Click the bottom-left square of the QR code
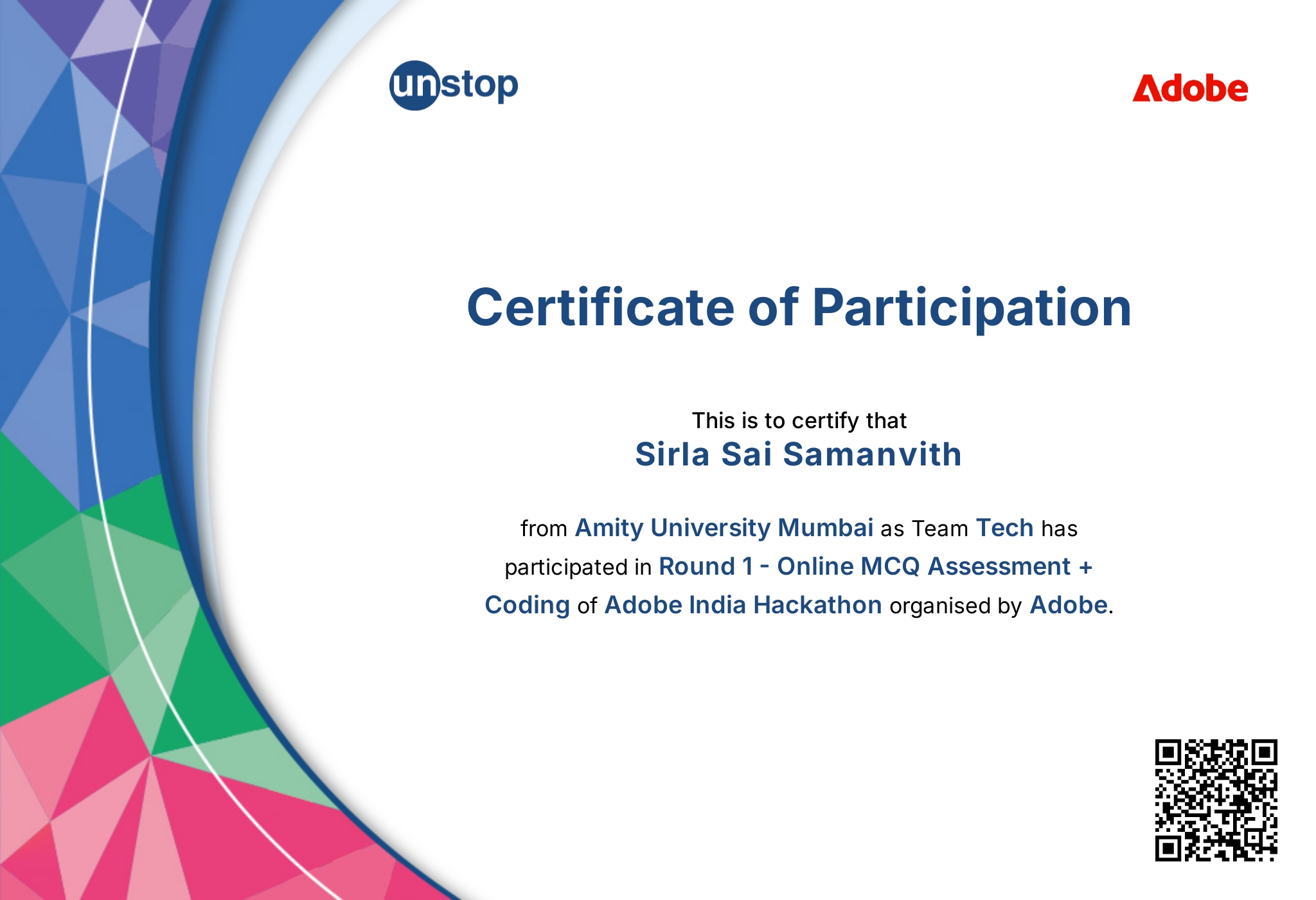1316x900 pixels. (1169, 847)
